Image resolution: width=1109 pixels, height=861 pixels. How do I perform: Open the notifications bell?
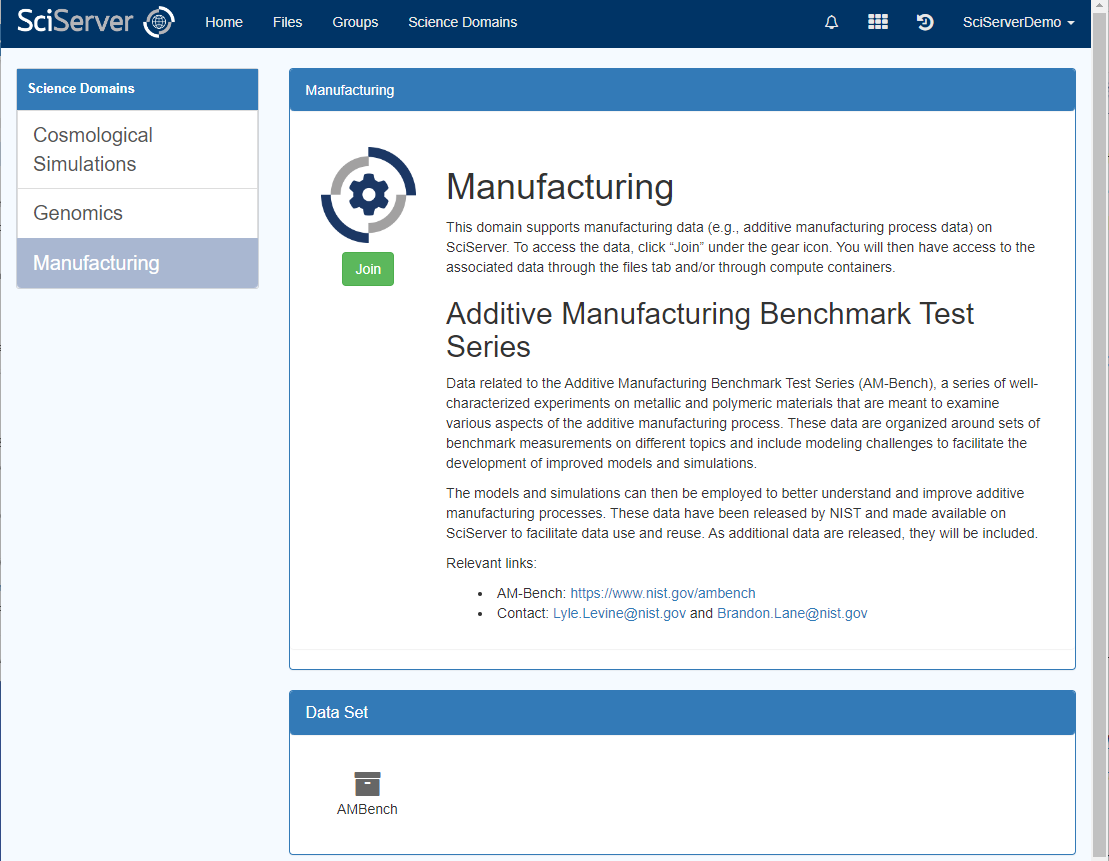tap(831, 22)
